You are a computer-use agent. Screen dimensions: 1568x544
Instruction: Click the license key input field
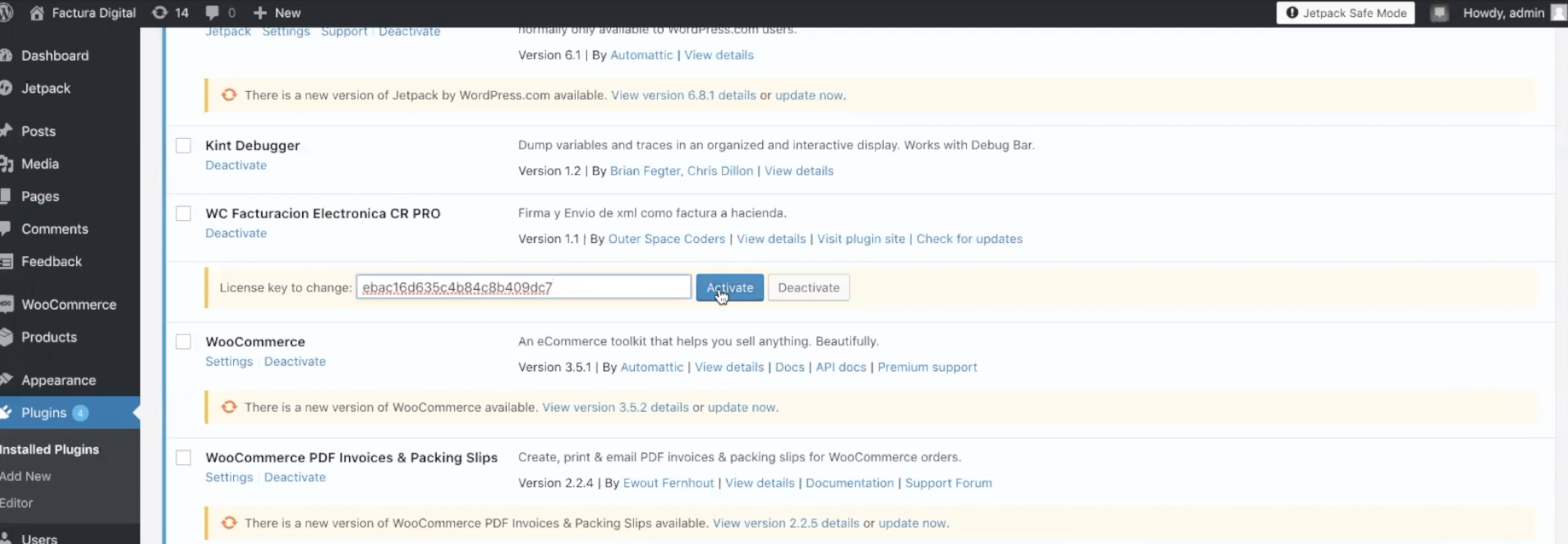(x=524, y=287)
